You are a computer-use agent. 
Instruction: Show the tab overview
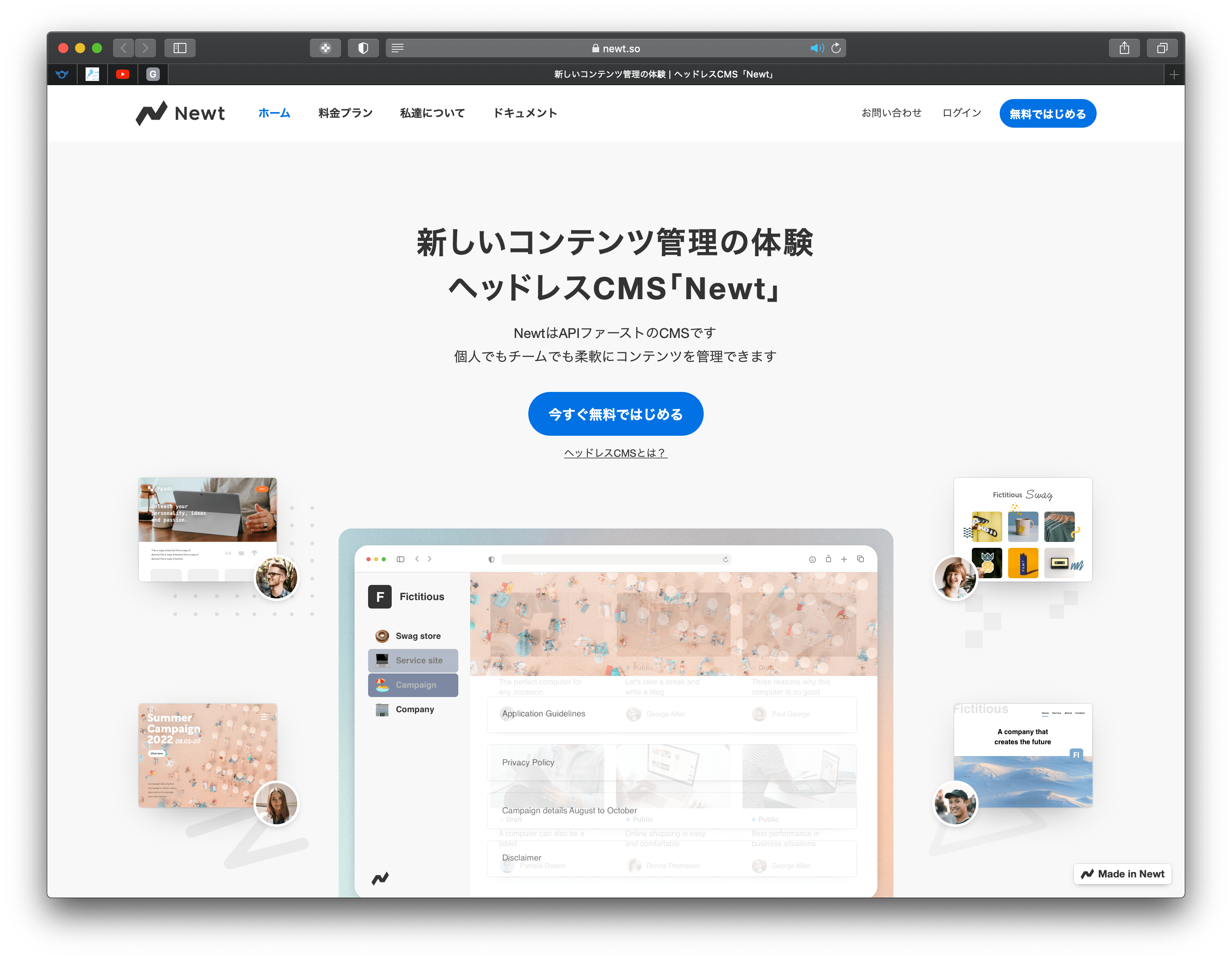click(x=1162, y=48)
